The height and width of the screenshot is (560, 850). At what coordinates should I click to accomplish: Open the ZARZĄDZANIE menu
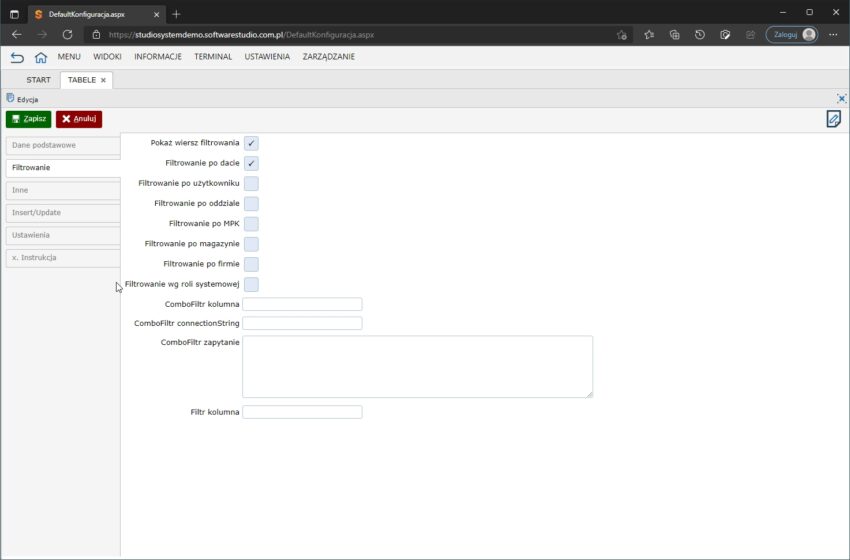[x=328, y=57]
